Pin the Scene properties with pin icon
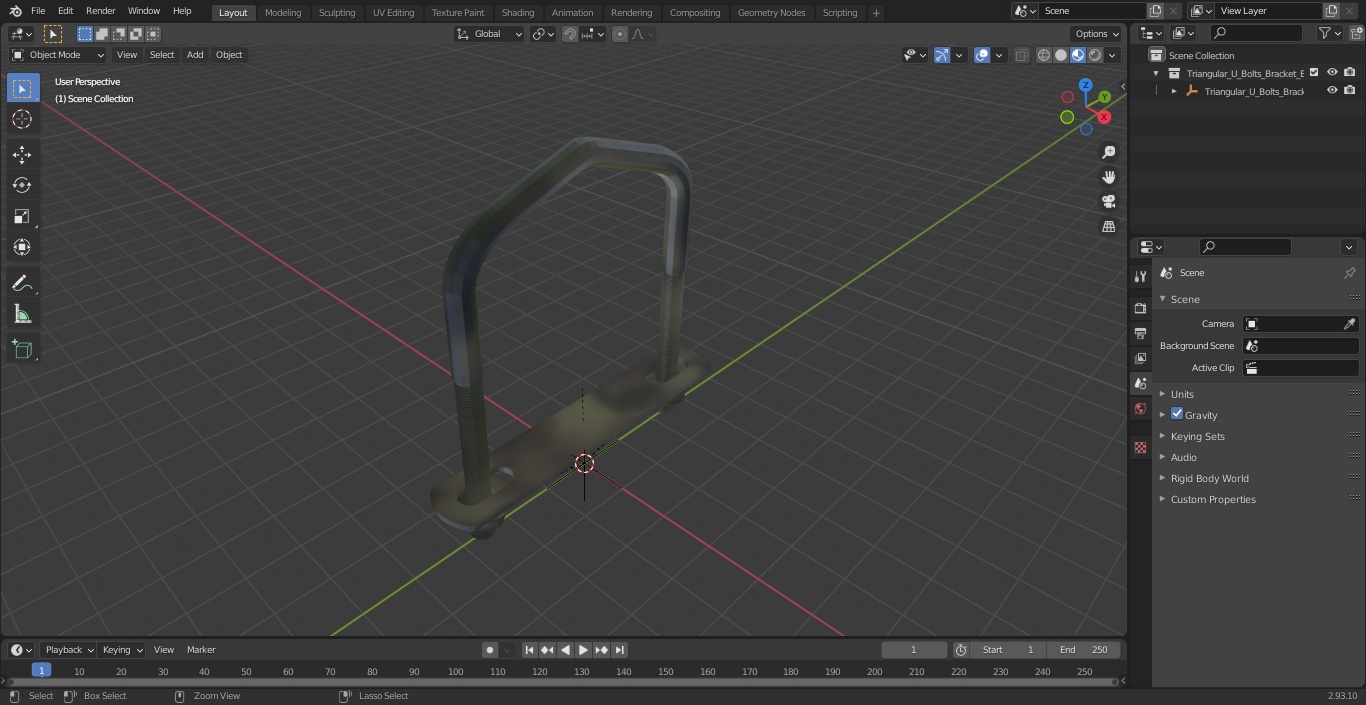The width and height of the screenshot is (1366, 705). pos(1349,273)
